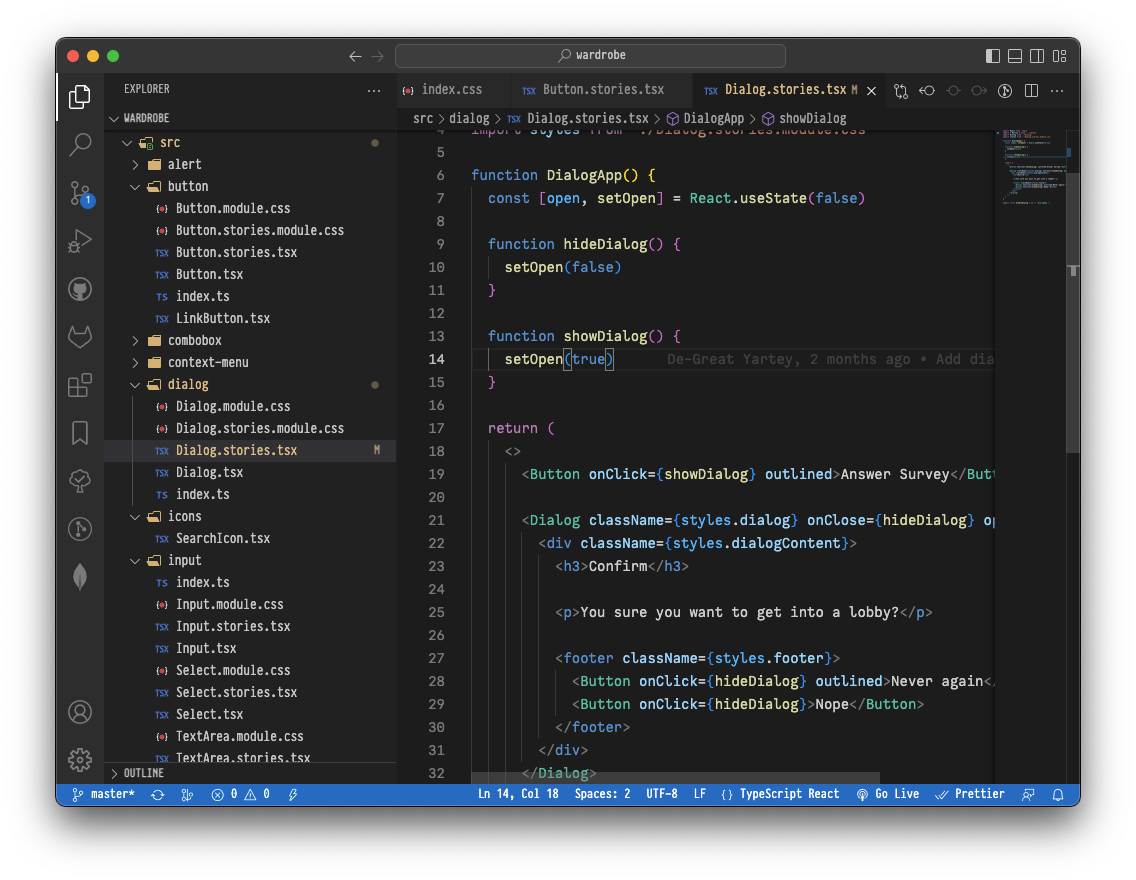Open the Accounts icon in activity bar
The width and height of the screenshot is (1136, 880).
click(80, 712)
